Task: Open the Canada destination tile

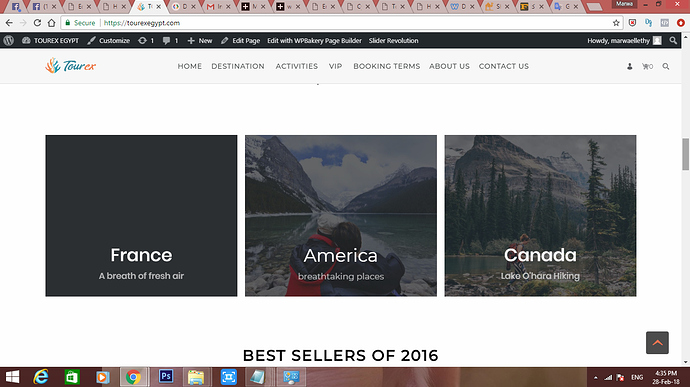Action: pos(540,216)
